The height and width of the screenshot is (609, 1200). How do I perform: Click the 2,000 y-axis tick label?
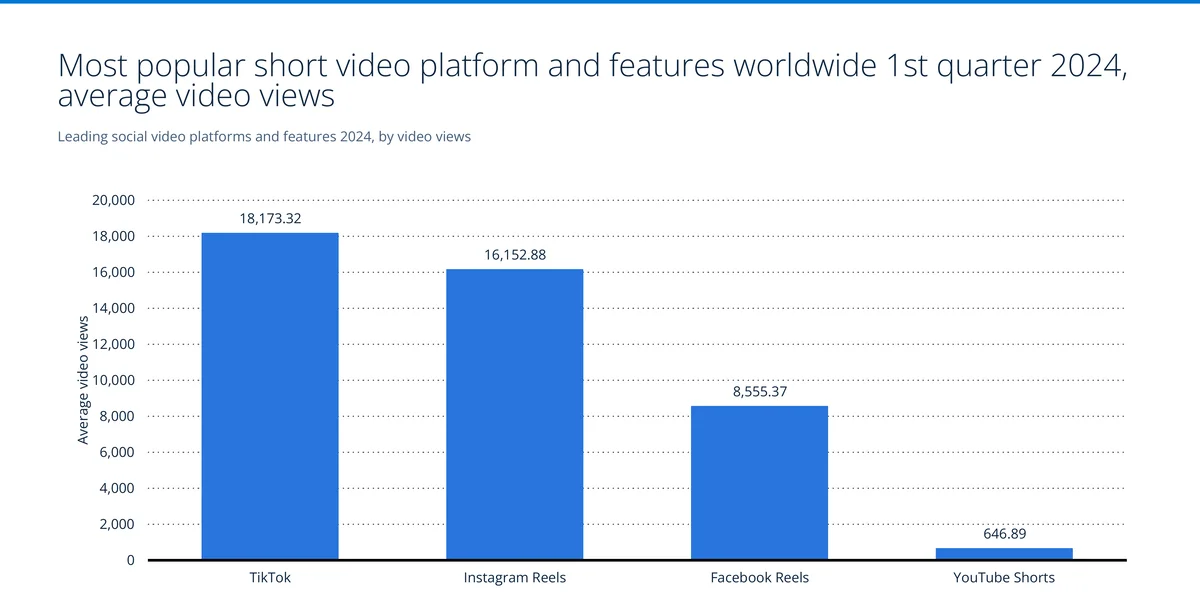(117, 524)
